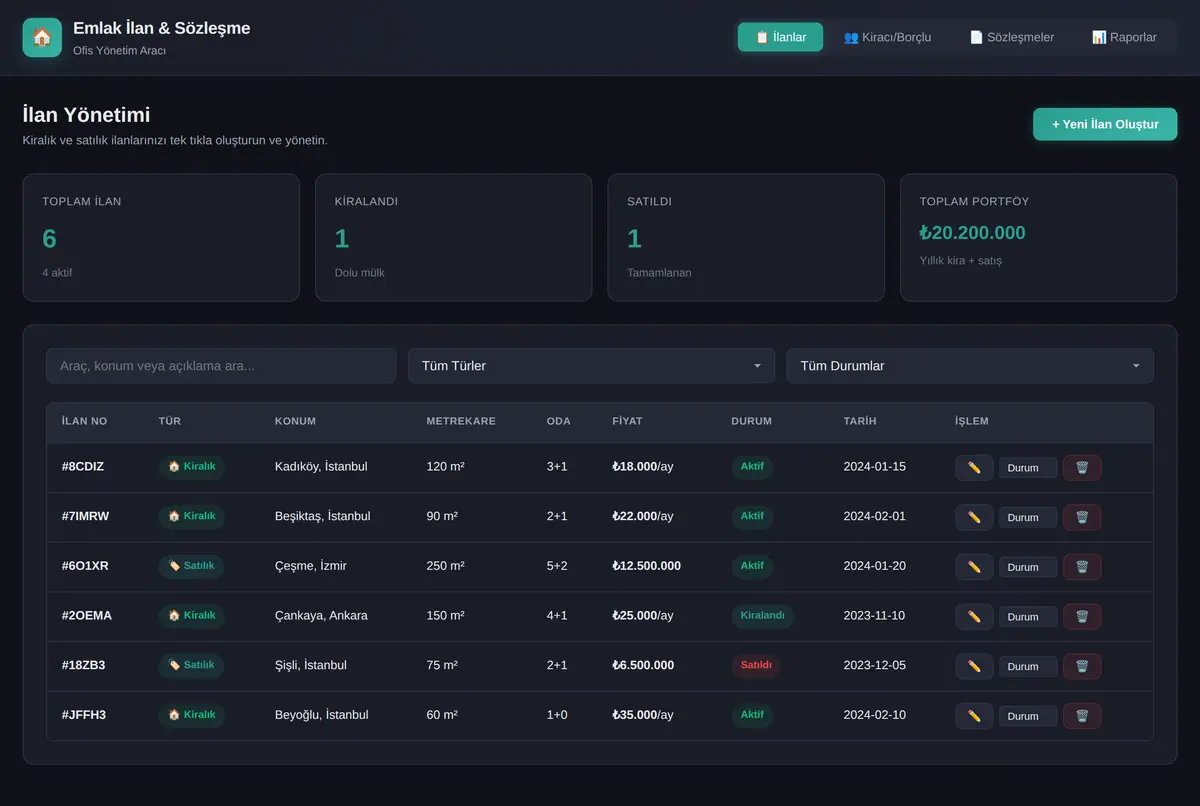Click the trash icon for the Kadıköy listing
Image resolution: width=1200 pixels, height=806 pixels.
(x=1082, y=468)
